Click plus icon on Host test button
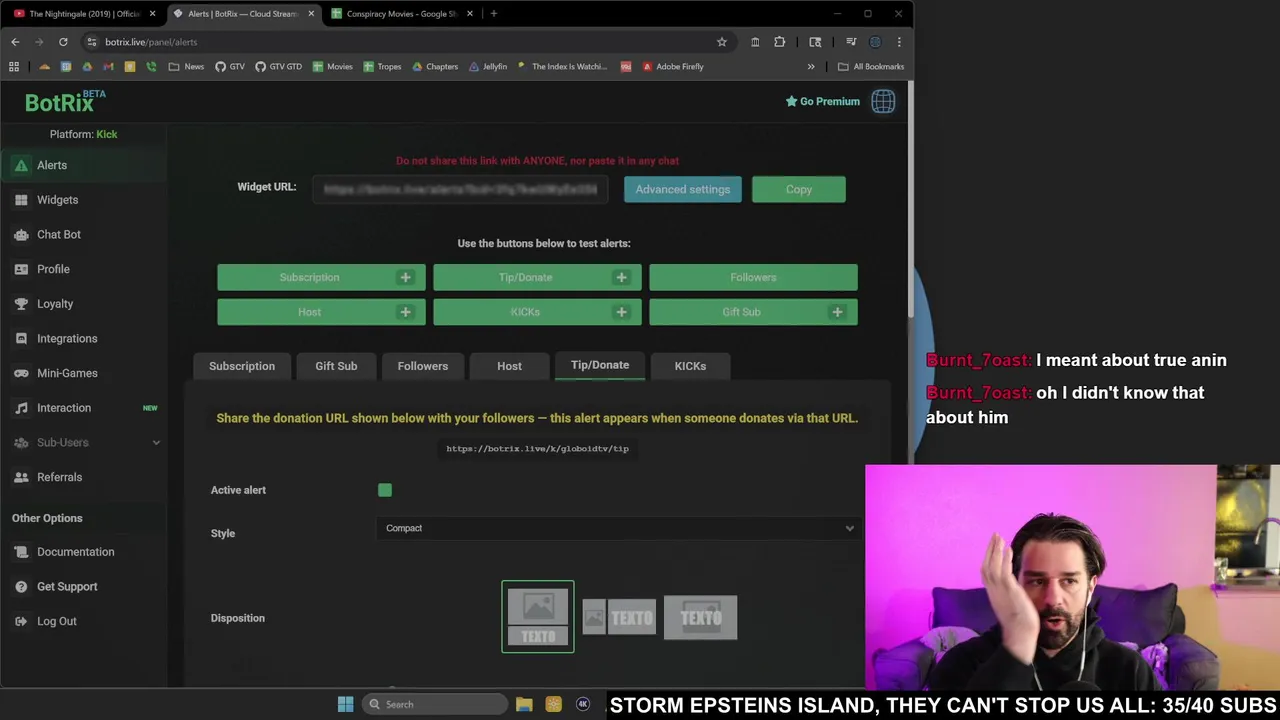The width and height of the screenshot is (1280, 720). (x=405, y=312)
